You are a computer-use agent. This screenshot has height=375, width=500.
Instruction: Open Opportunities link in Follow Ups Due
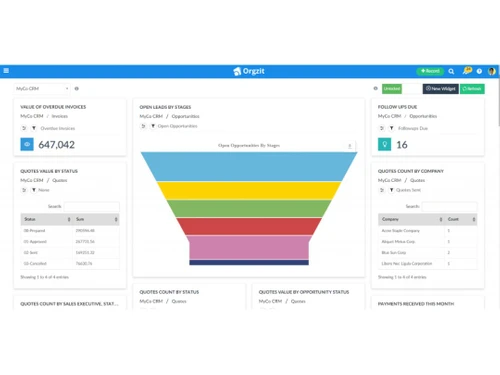point(423,116)
